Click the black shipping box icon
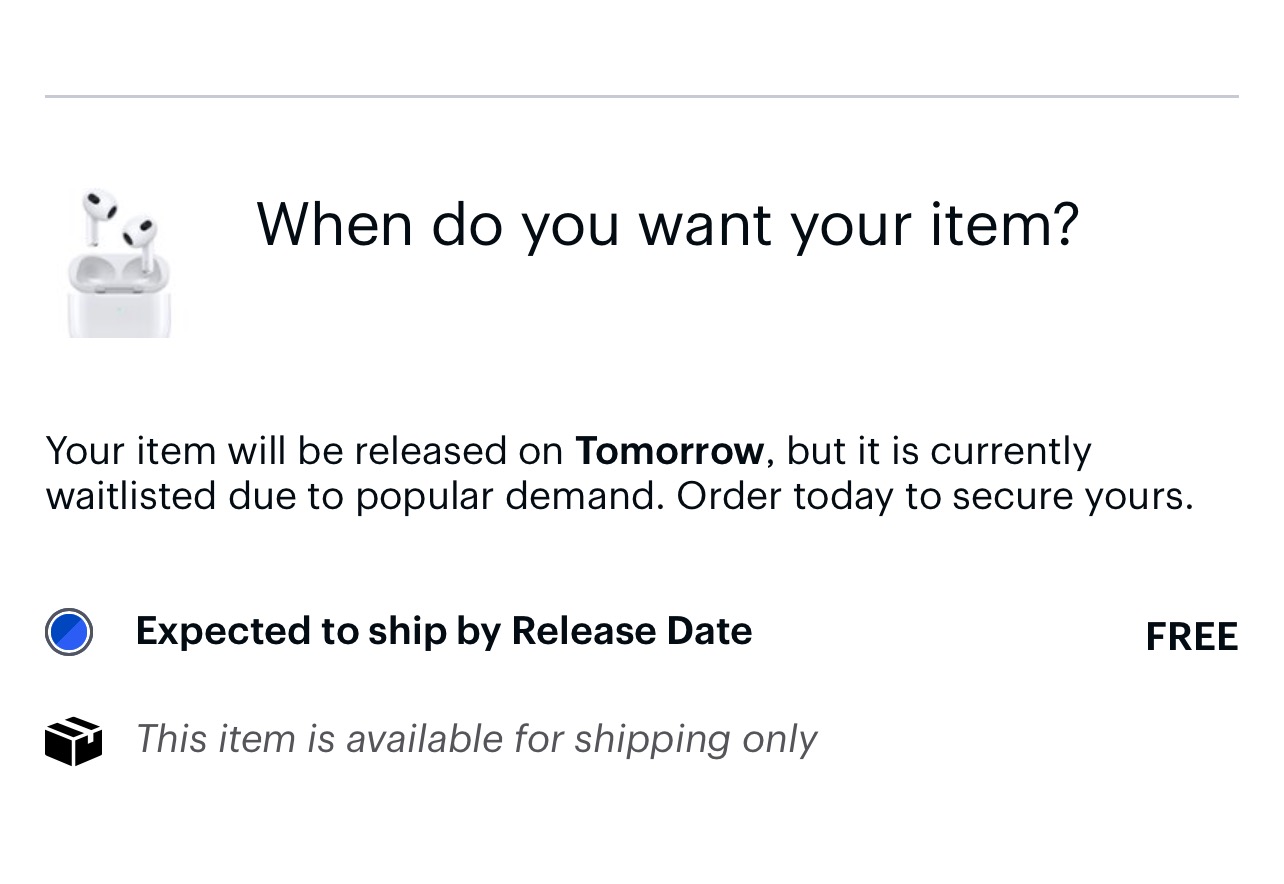Screen dimensions: 1284x884 pyautogui.click(x=73, y=741)
